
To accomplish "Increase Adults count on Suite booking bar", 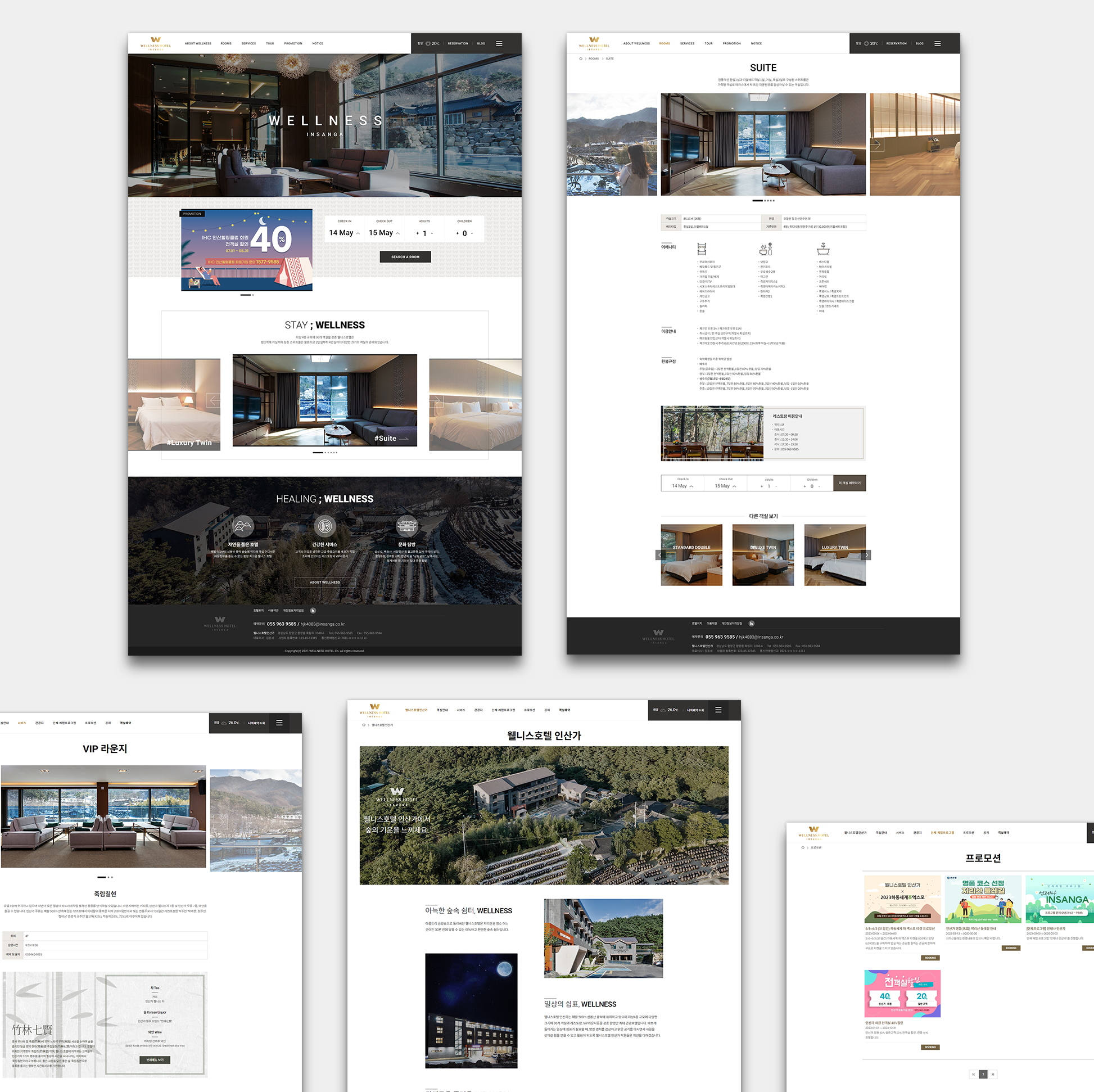I will [x=761, y=486].
